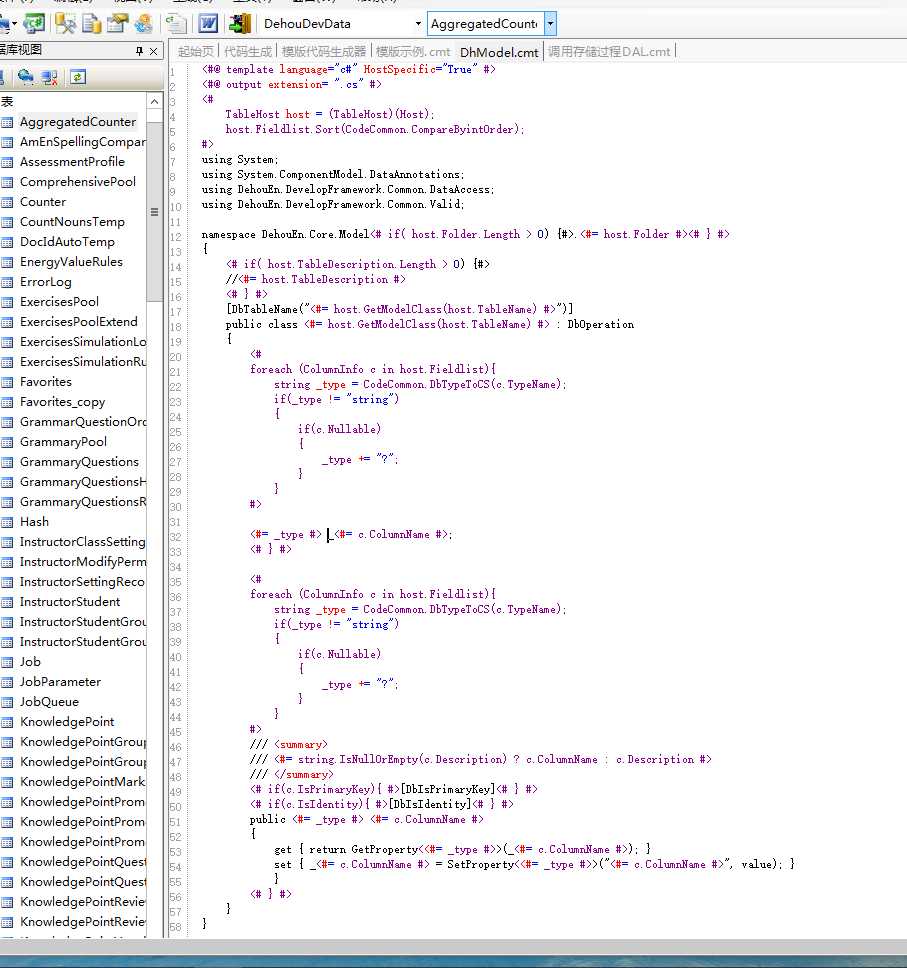Image resolution: width=907 pixels, height=968 pixels.
Task: Select the KnowledgePoint table
Action: [x=67, y=722]
